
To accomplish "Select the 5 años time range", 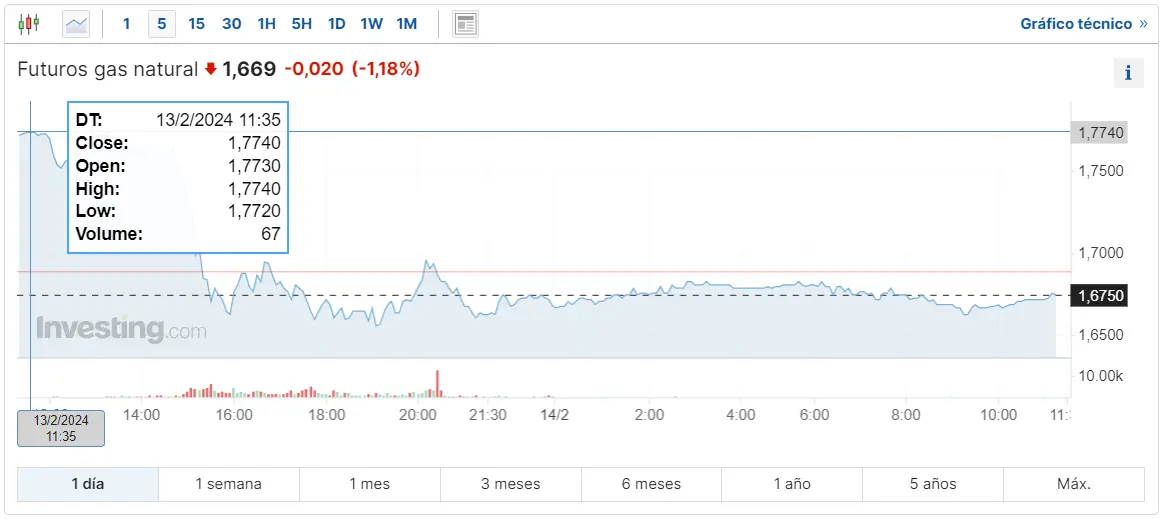I will point(932,484).
